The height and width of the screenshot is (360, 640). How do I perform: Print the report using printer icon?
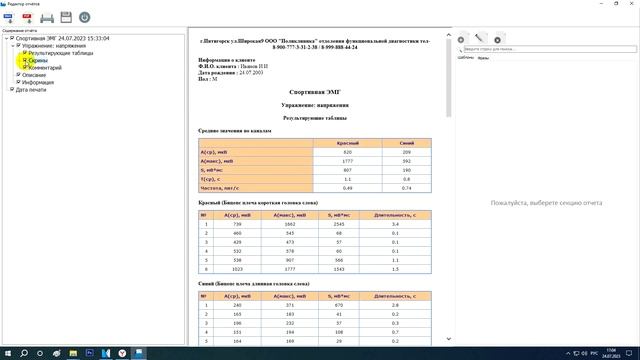pos(47,18)
